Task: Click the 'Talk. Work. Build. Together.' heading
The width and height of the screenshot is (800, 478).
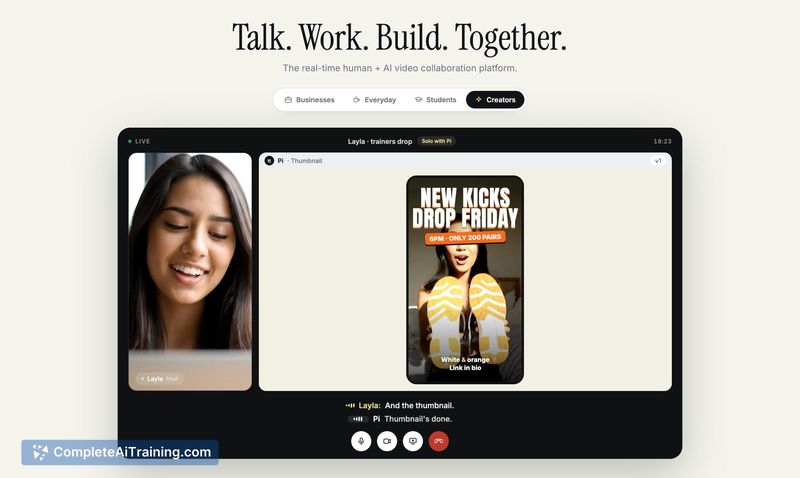Action: [x=399, y=38]
